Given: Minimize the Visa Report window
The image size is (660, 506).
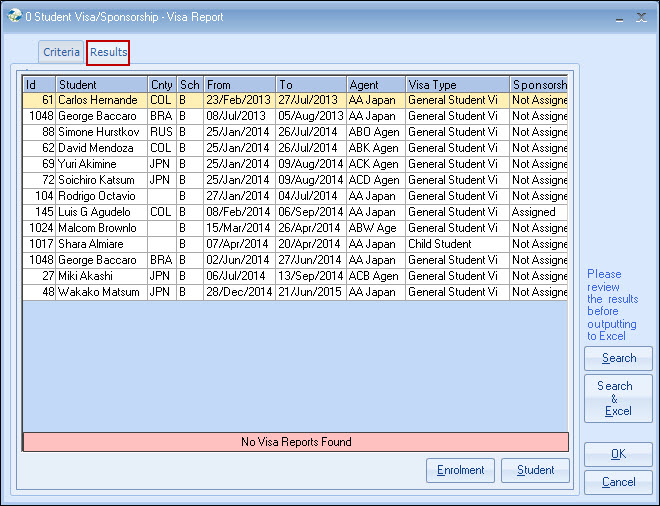Looking at the screenshot, I should coord(621,17).
